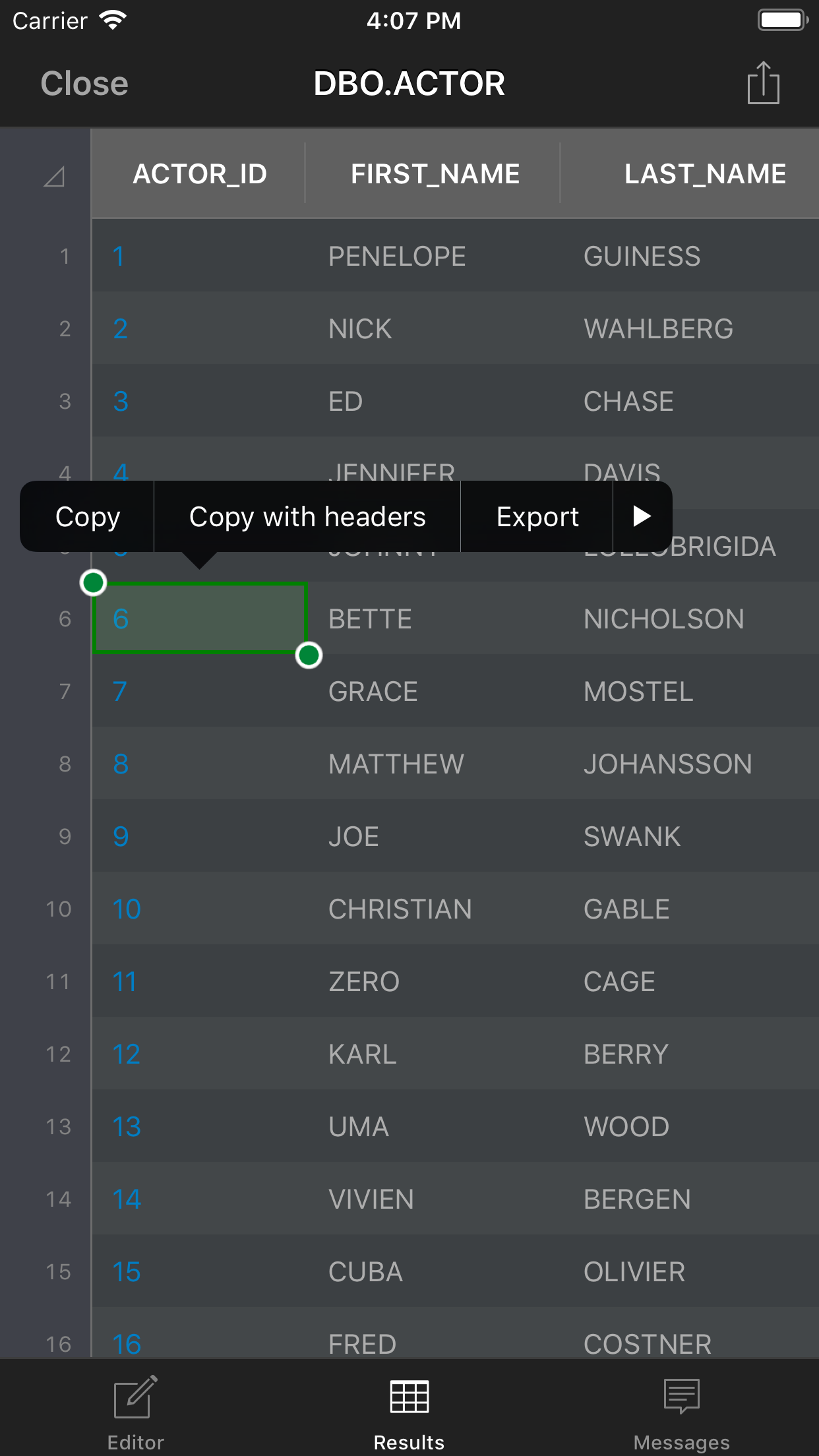Select row number 8 header
The height and width of the screenshot is (1456, 819).
(x=65, y=764)
